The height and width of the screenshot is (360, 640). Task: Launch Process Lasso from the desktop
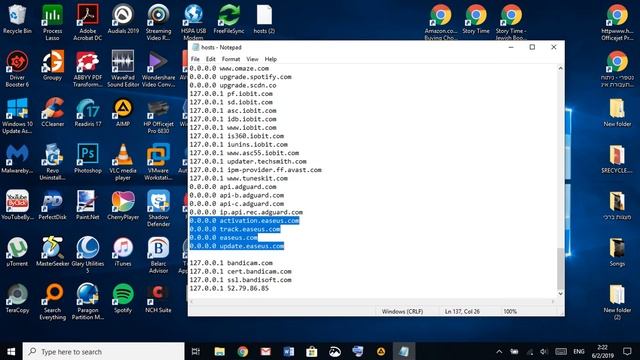(52, 22)
